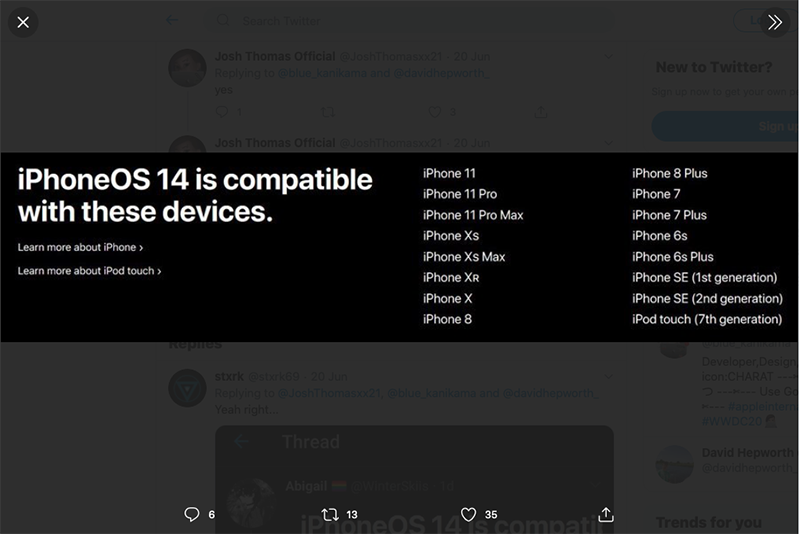800x534 pixels.
Task: Click the reply icon showing 6
Action: click(x=192, y=514)
